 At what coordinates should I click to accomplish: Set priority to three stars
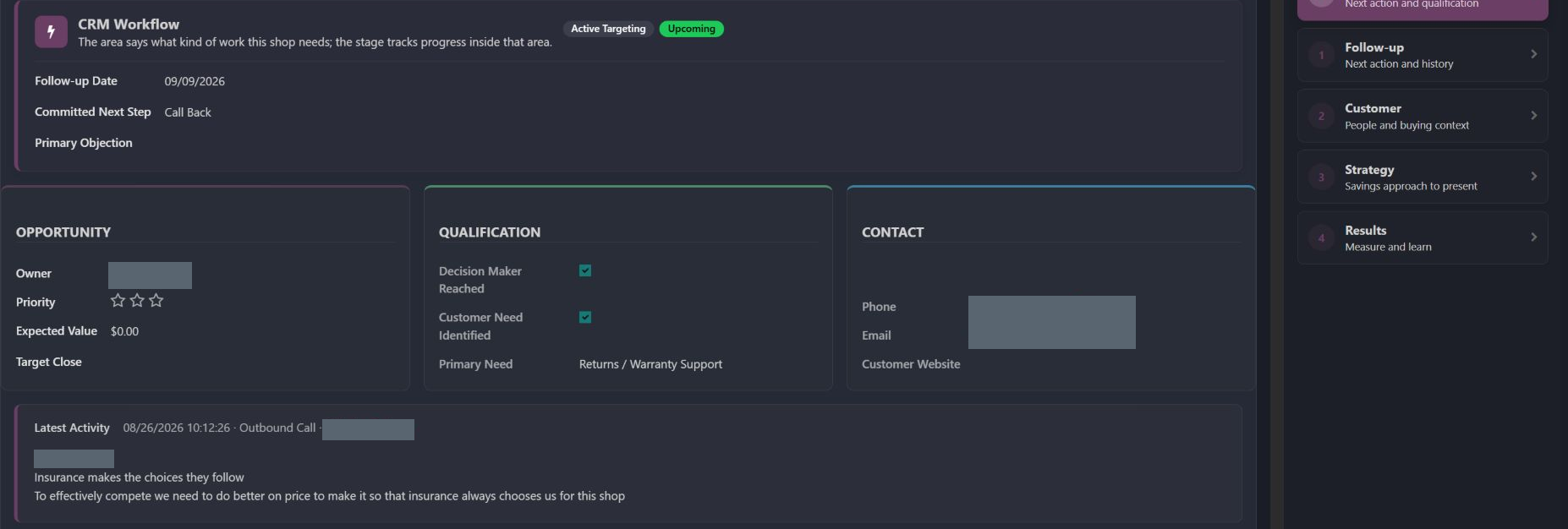156,301
